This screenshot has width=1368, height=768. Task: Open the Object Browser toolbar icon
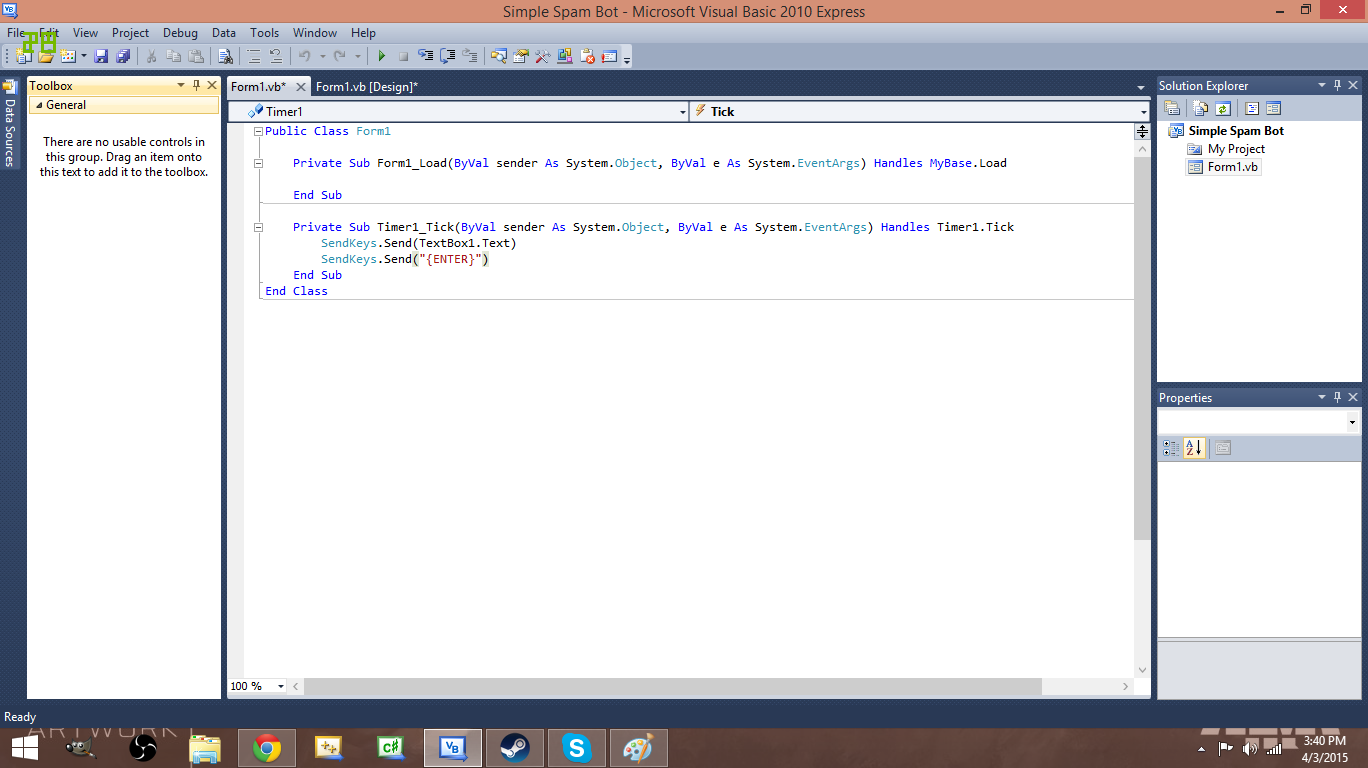pyautogui.click(x=565, y=56)
